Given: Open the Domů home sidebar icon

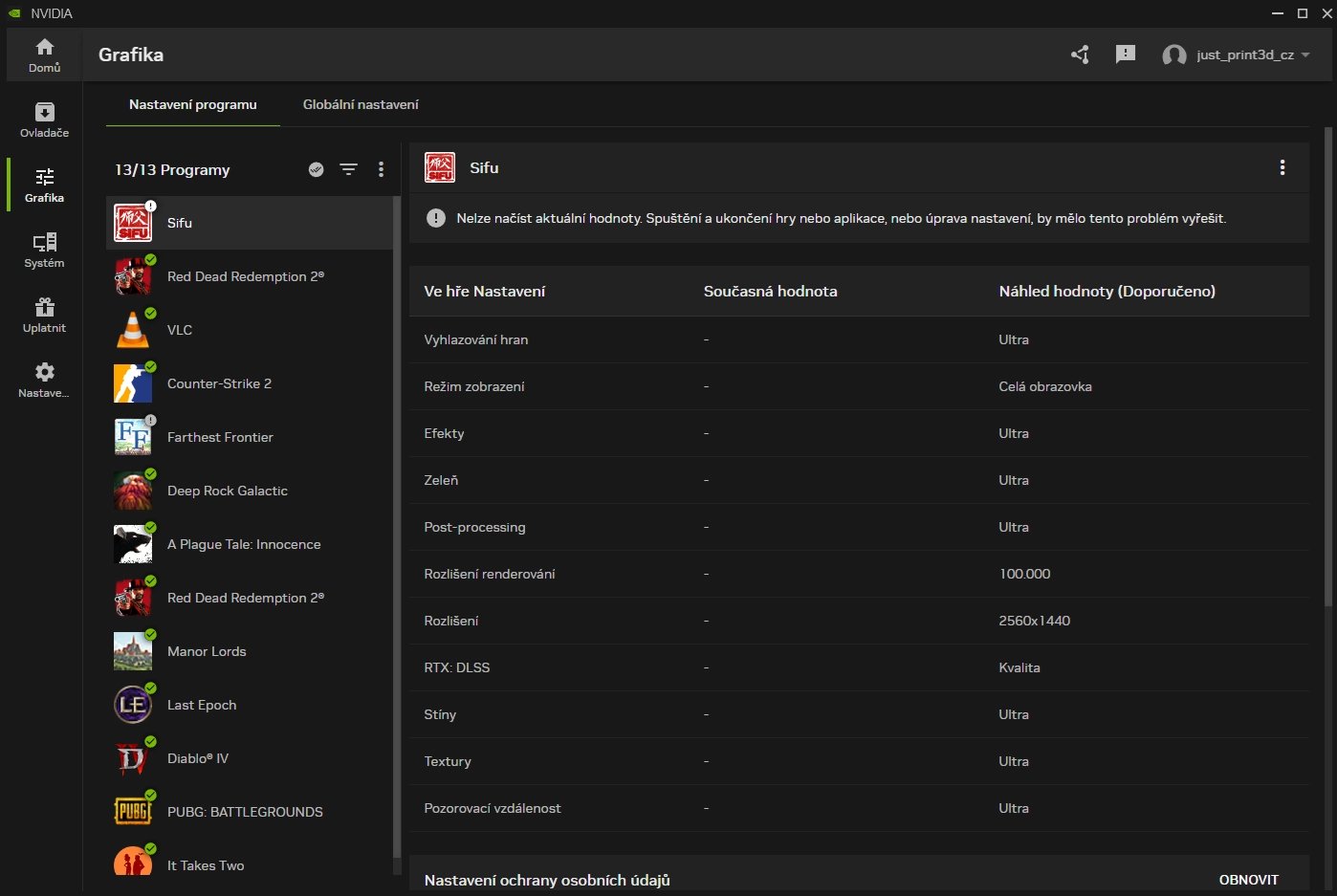Looking at the screenshot, I should [x=44, y=55].
